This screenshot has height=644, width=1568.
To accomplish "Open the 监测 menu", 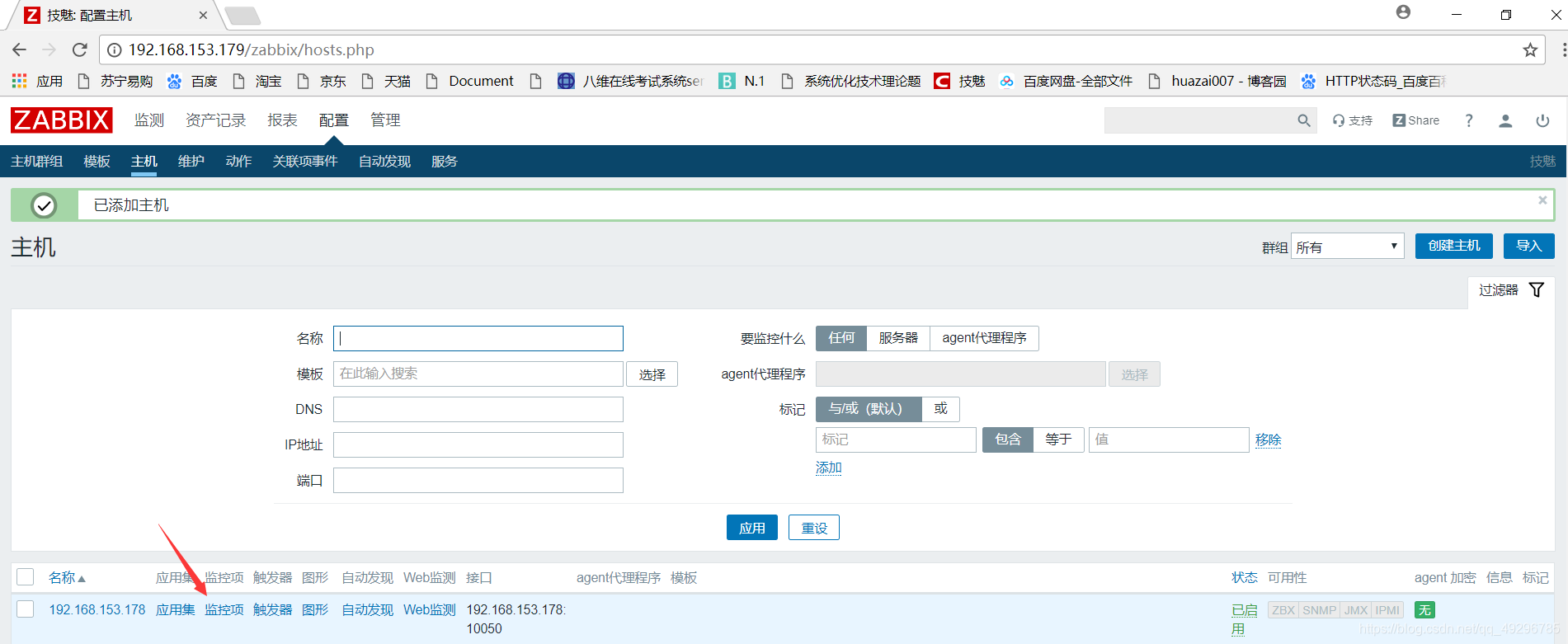I will 149,120.
